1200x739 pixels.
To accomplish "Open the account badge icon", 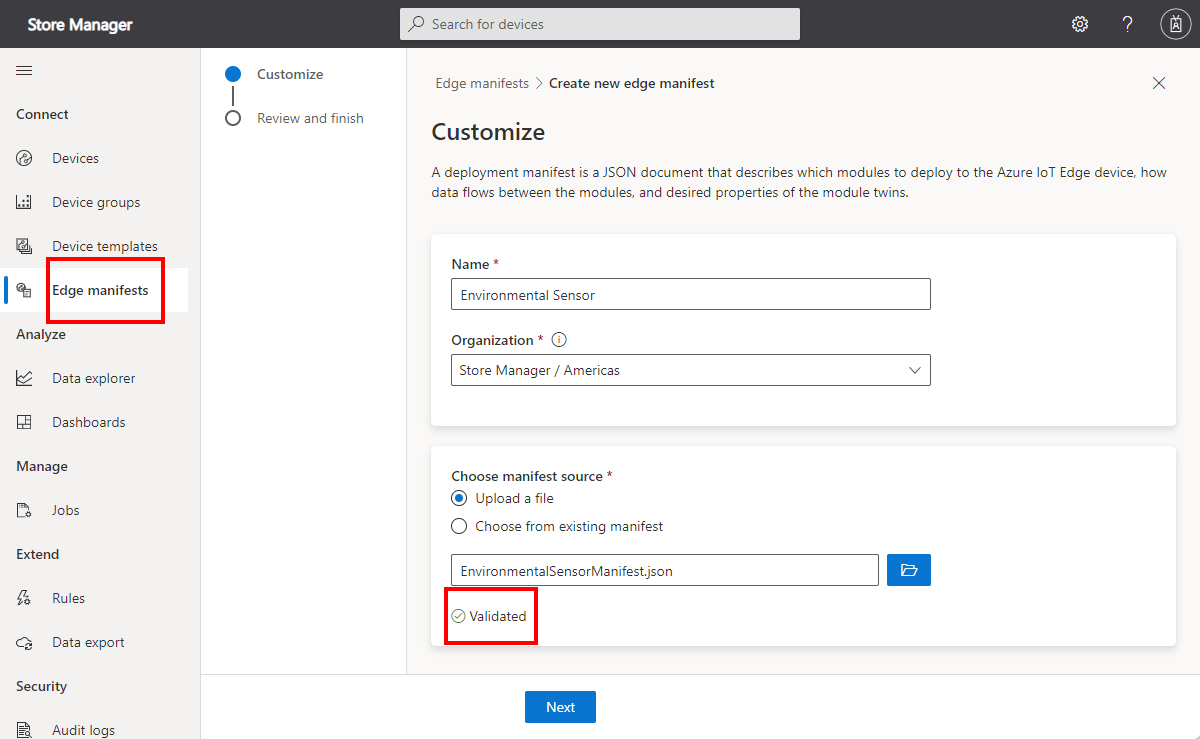I will 1175,23.
